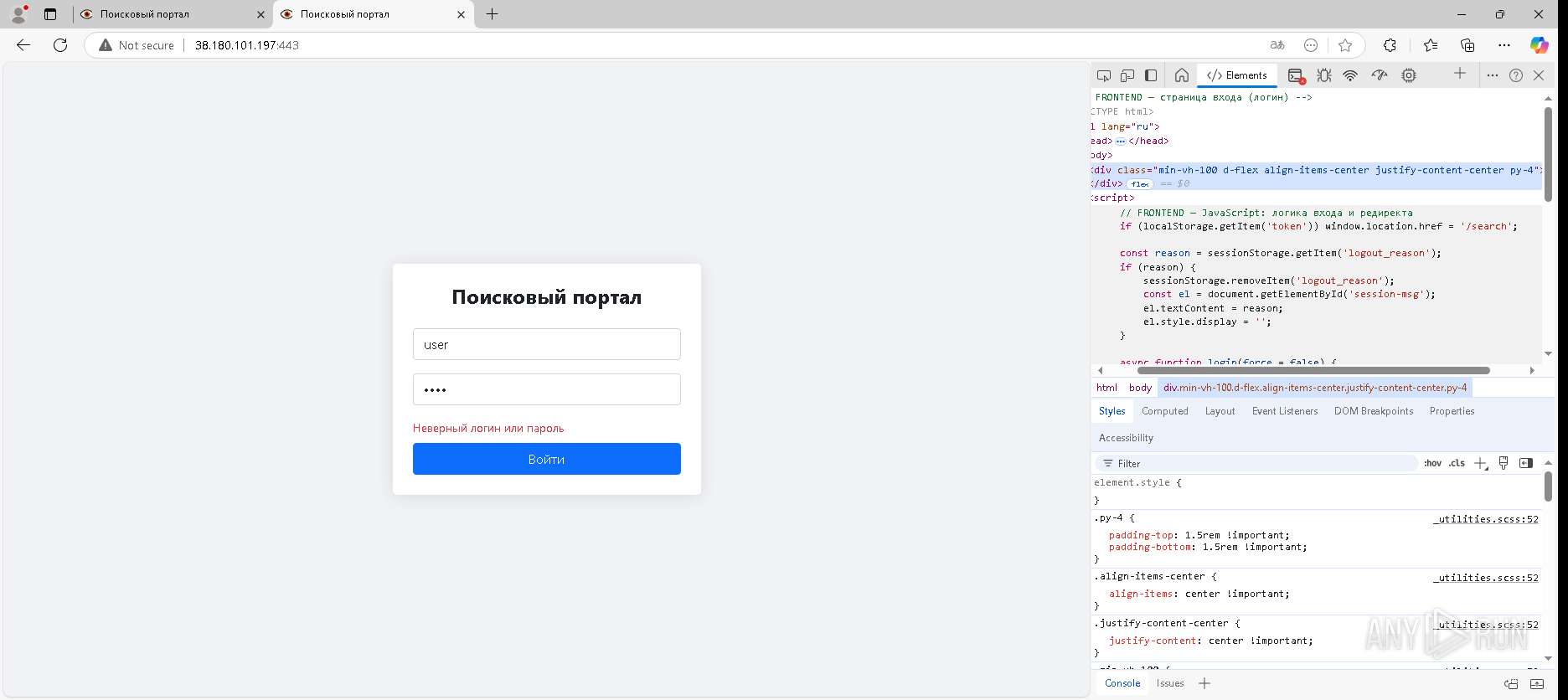Open browser Extensions puzzle icon
Image resolution: width=1568 pixels, height=700 pixels.
[x=1390, y=45]
